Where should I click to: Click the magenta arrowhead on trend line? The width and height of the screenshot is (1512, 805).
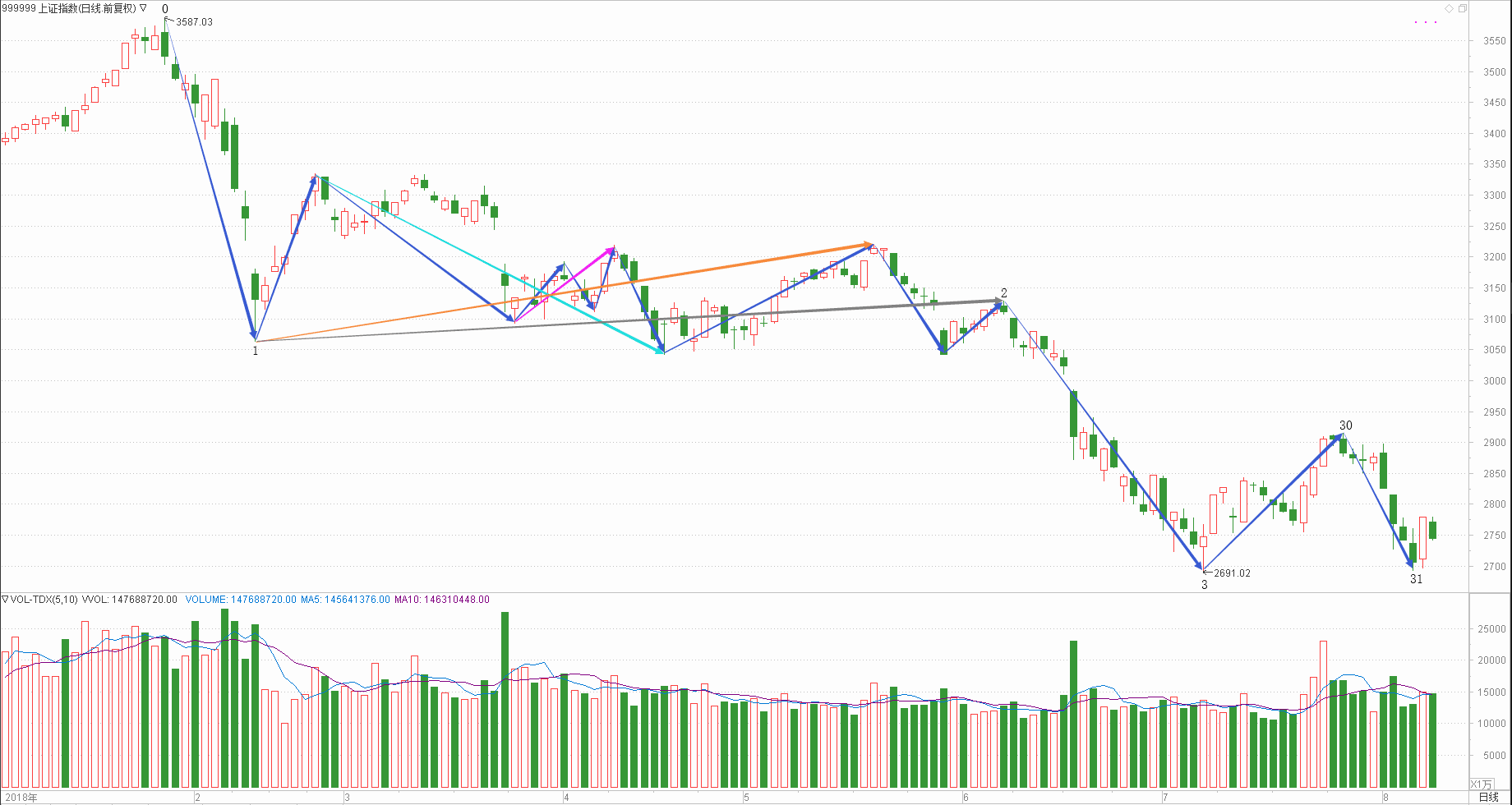tap(611, 250)
